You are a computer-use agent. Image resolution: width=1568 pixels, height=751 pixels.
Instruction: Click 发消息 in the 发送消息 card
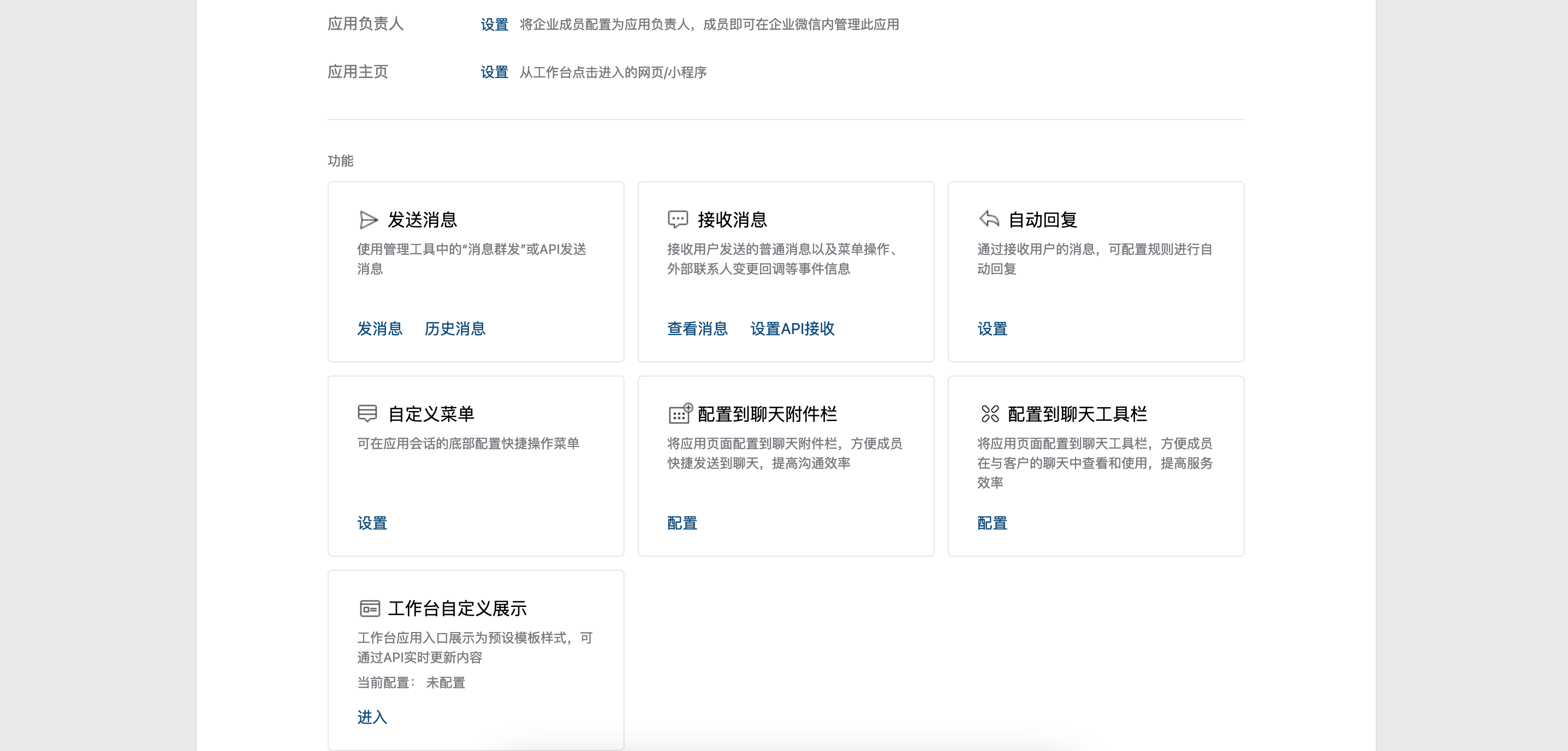point(379,329)
